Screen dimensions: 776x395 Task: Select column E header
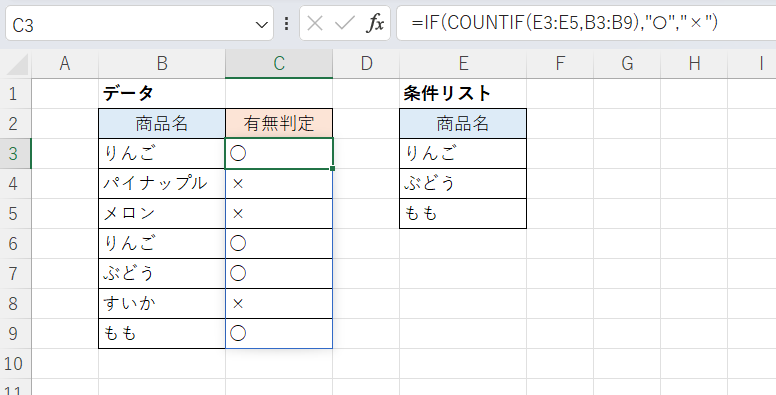point(463,63)
